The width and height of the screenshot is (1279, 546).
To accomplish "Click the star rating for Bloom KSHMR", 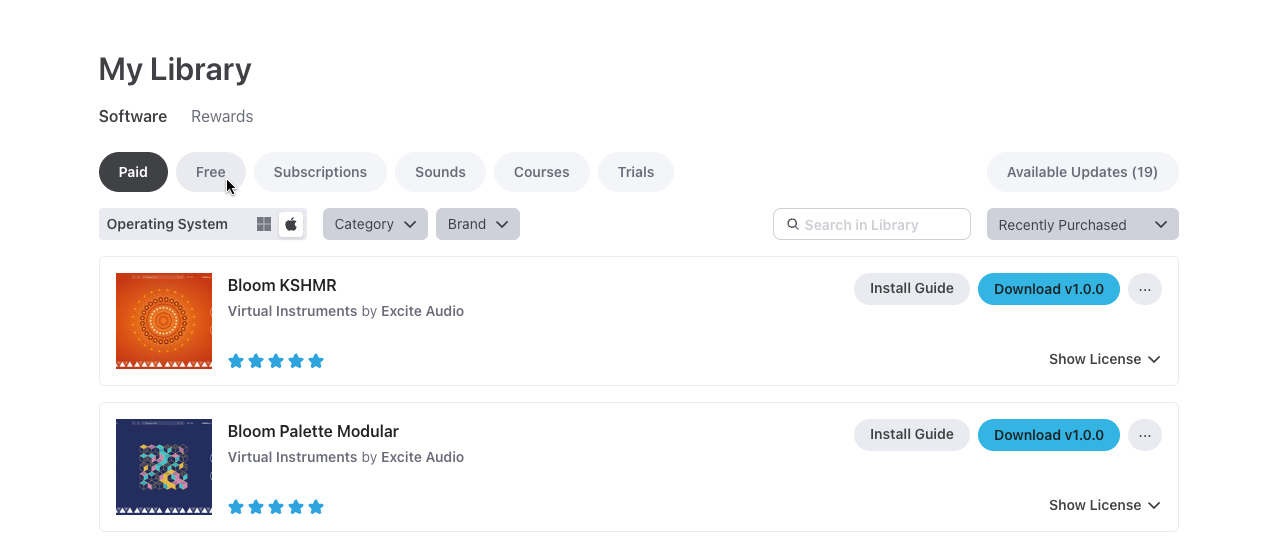I will (276, 361).
